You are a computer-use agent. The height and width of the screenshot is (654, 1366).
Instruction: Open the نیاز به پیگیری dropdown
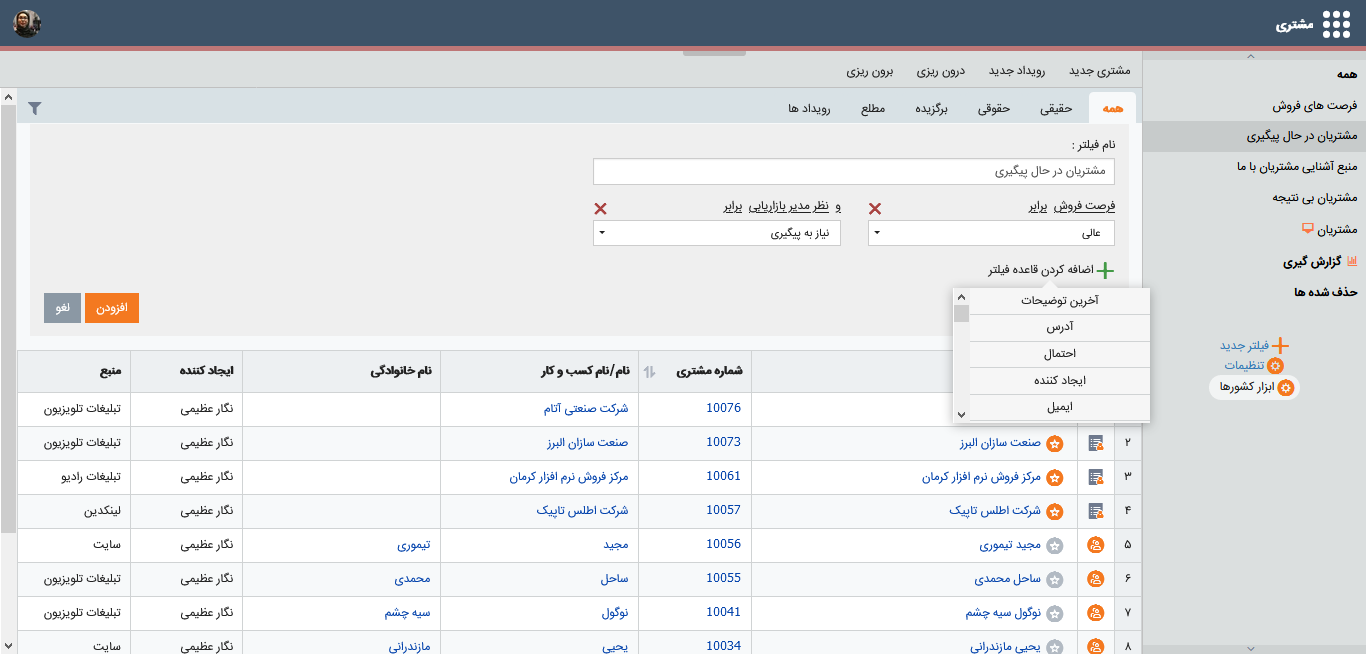coord(716,233)
